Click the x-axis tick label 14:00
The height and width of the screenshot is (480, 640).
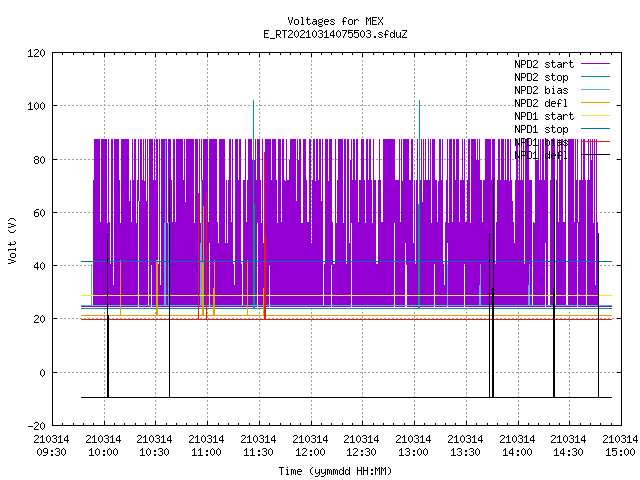tap(517, 453)
